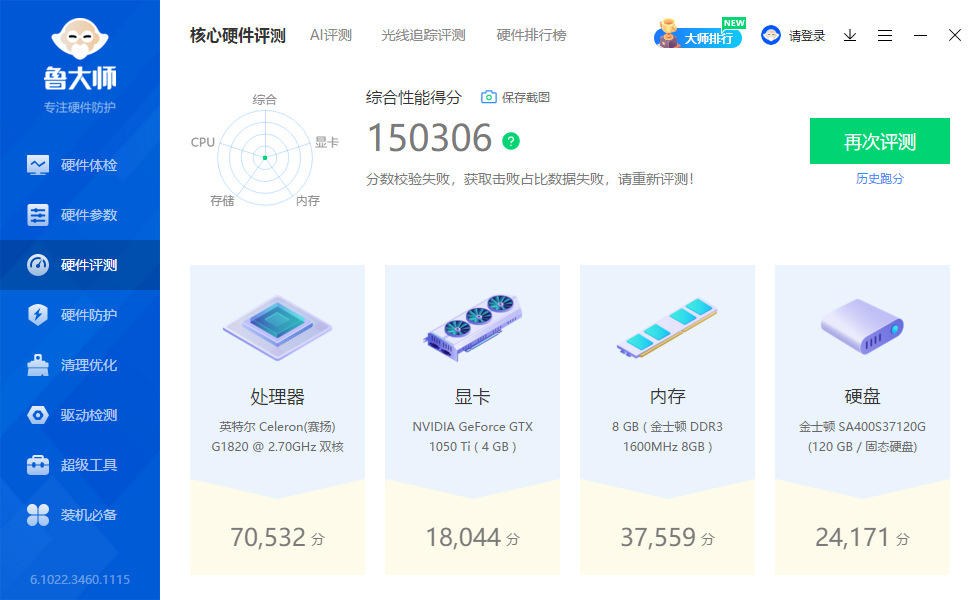Open 硬件参数 in the sidebar
980x600 pixels.
click(80, 215)
